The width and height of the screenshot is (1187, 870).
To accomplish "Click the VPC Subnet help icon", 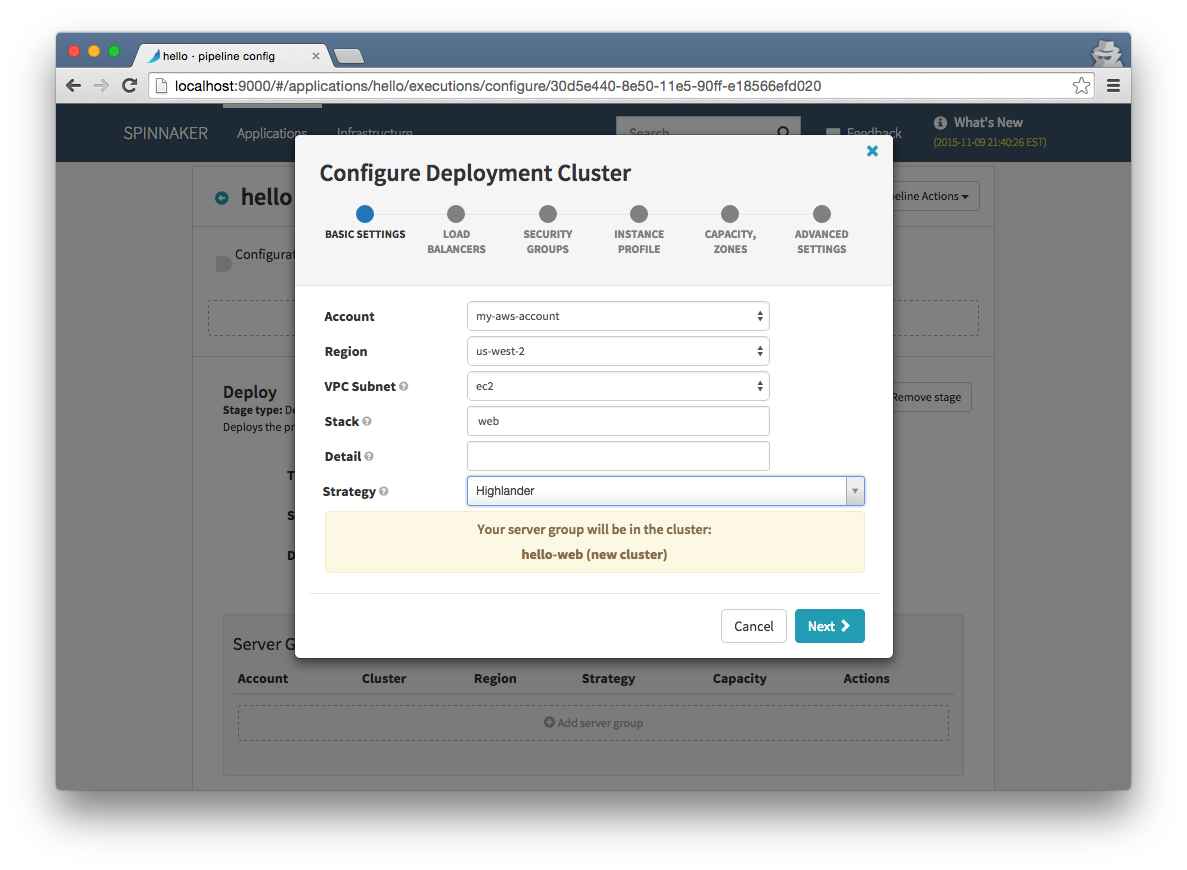I will [403, 386].
